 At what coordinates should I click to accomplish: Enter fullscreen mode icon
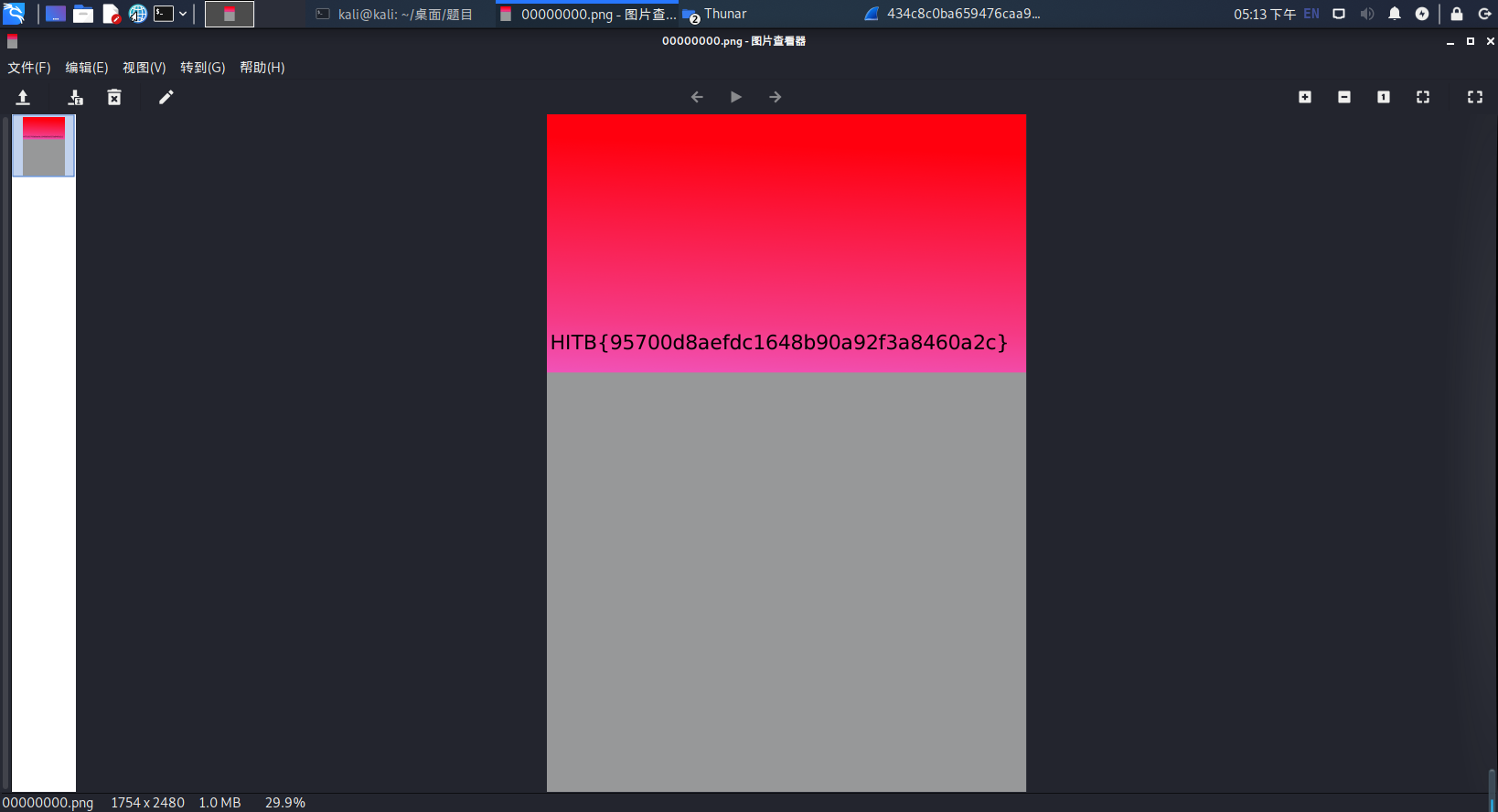1475,97
